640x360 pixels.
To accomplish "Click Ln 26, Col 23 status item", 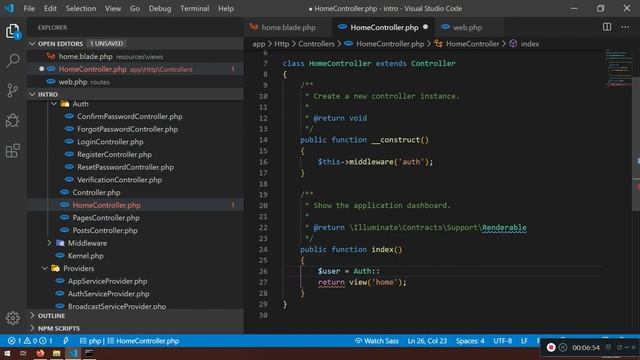I will [x=427, y=341].
